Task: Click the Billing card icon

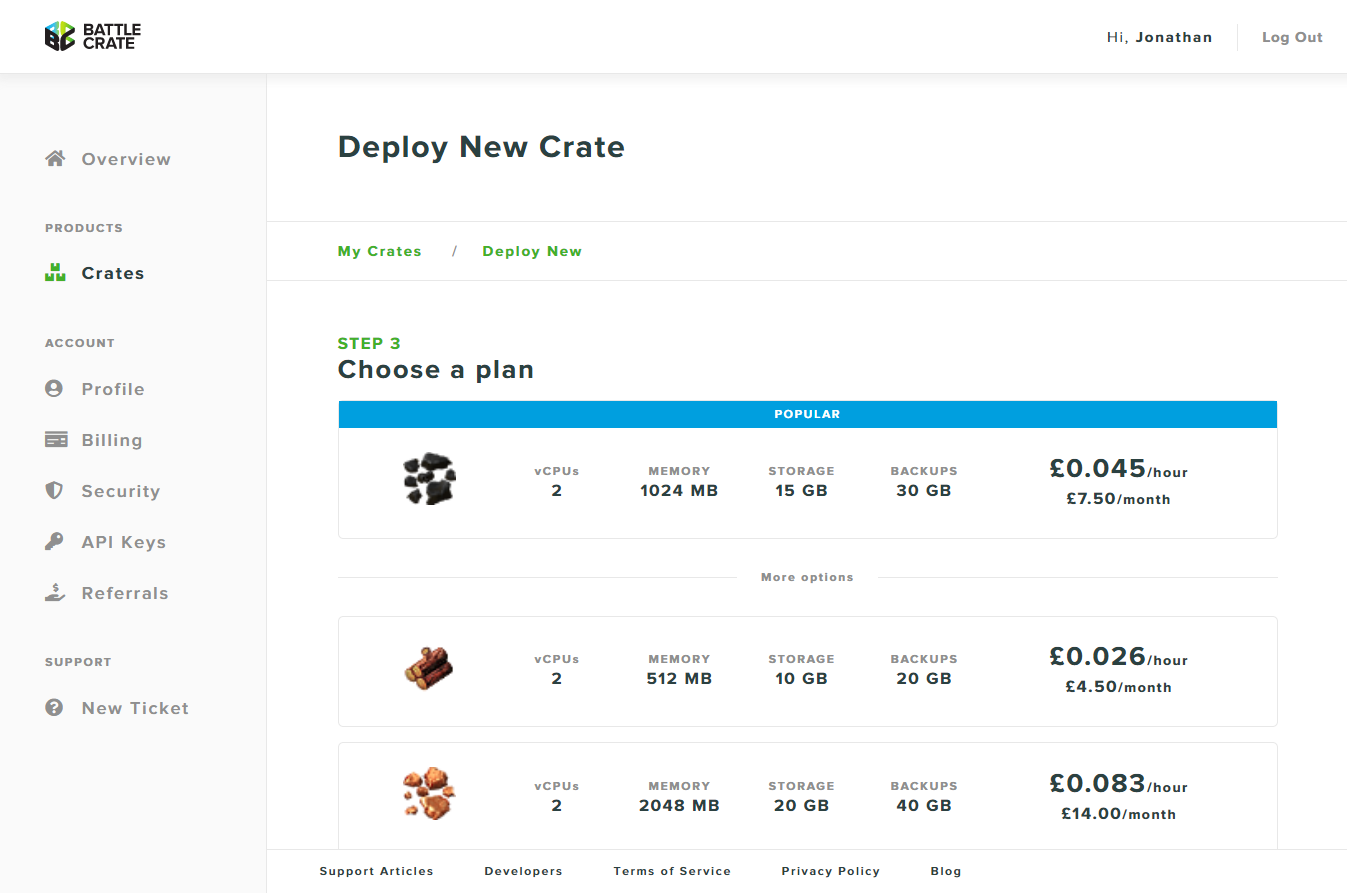Action: point(56,439)
